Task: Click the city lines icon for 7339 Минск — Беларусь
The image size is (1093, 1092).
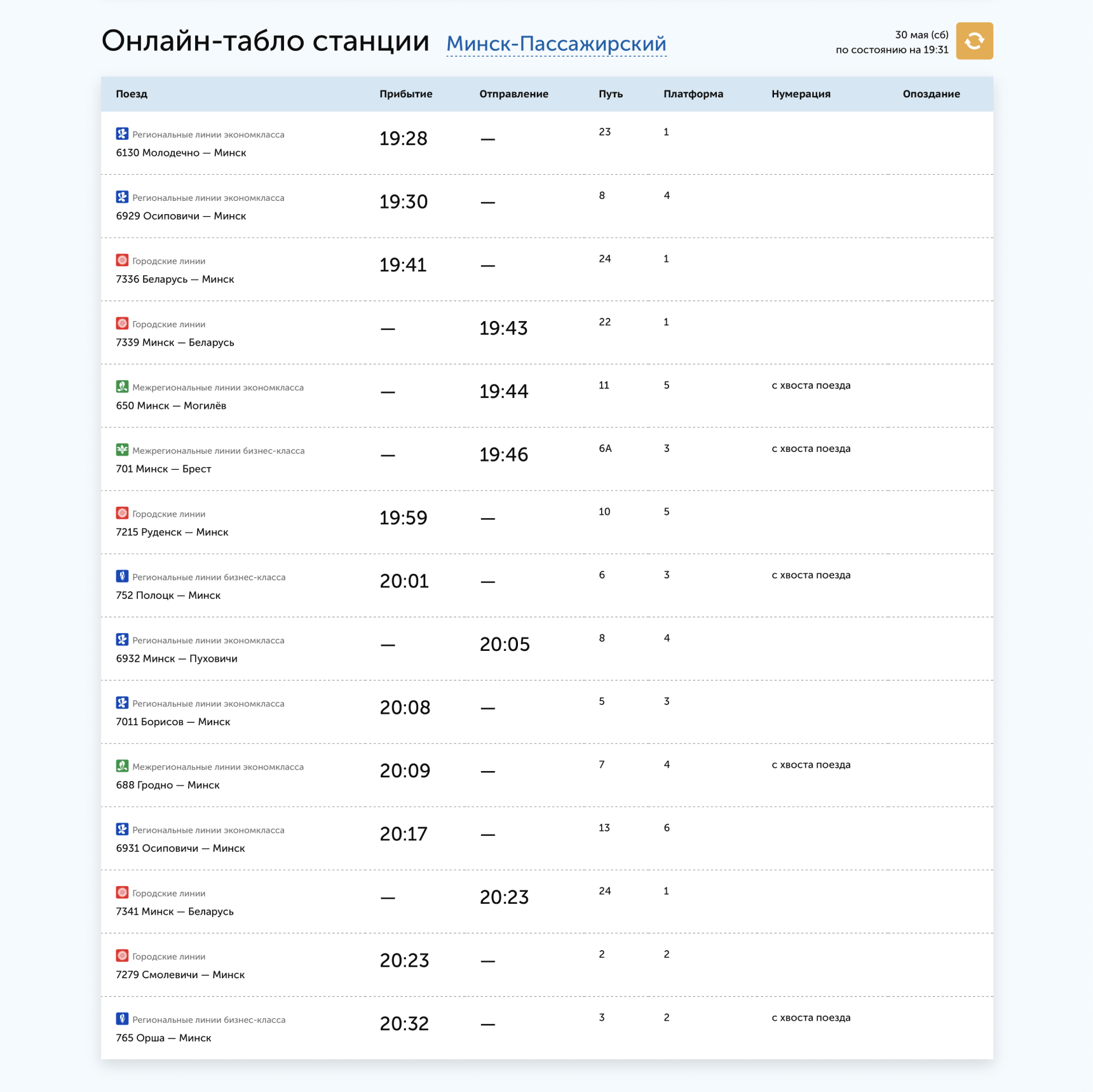Action: tap(122, 324)
